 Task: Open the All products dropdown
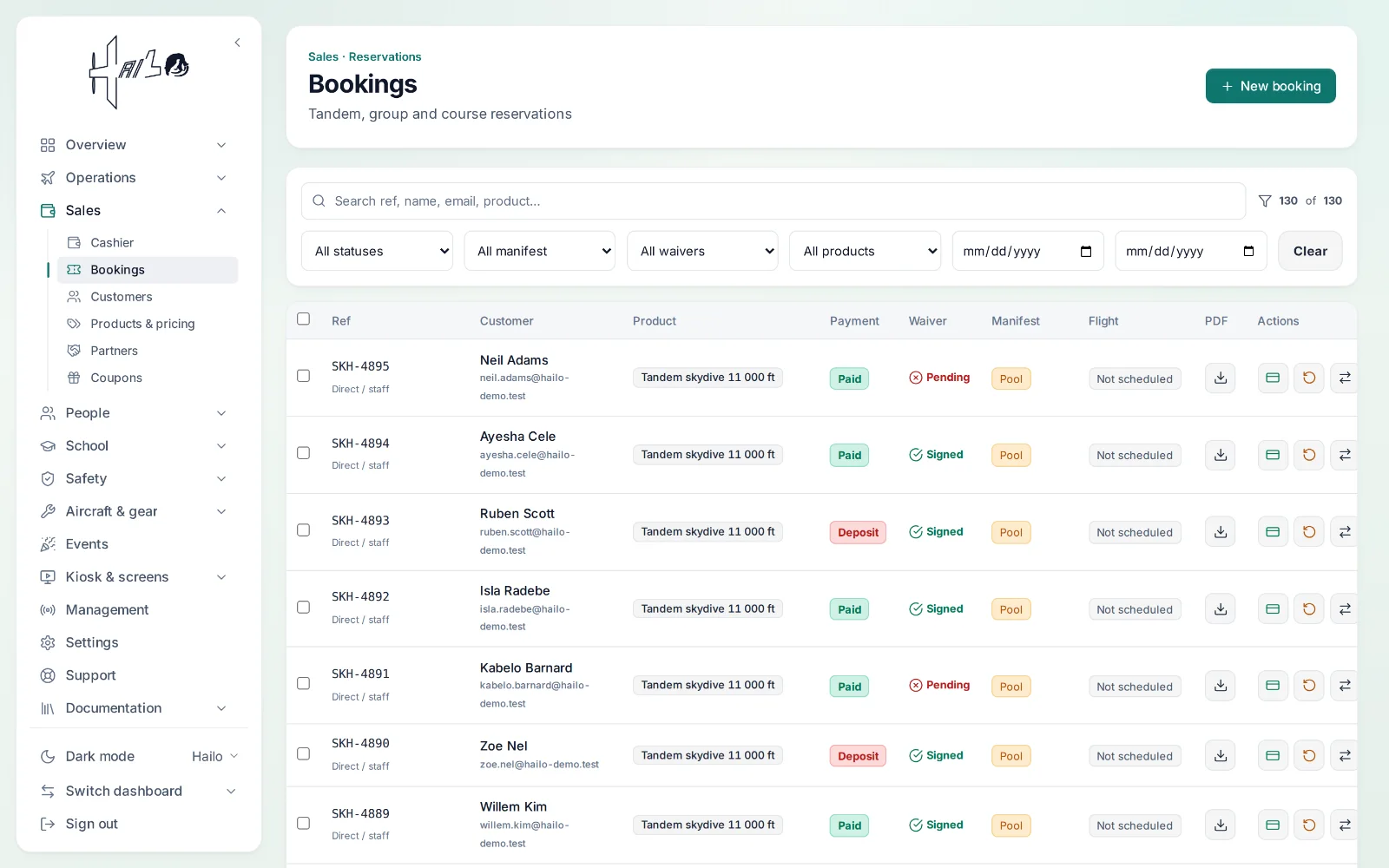click(x=866, y=251)
